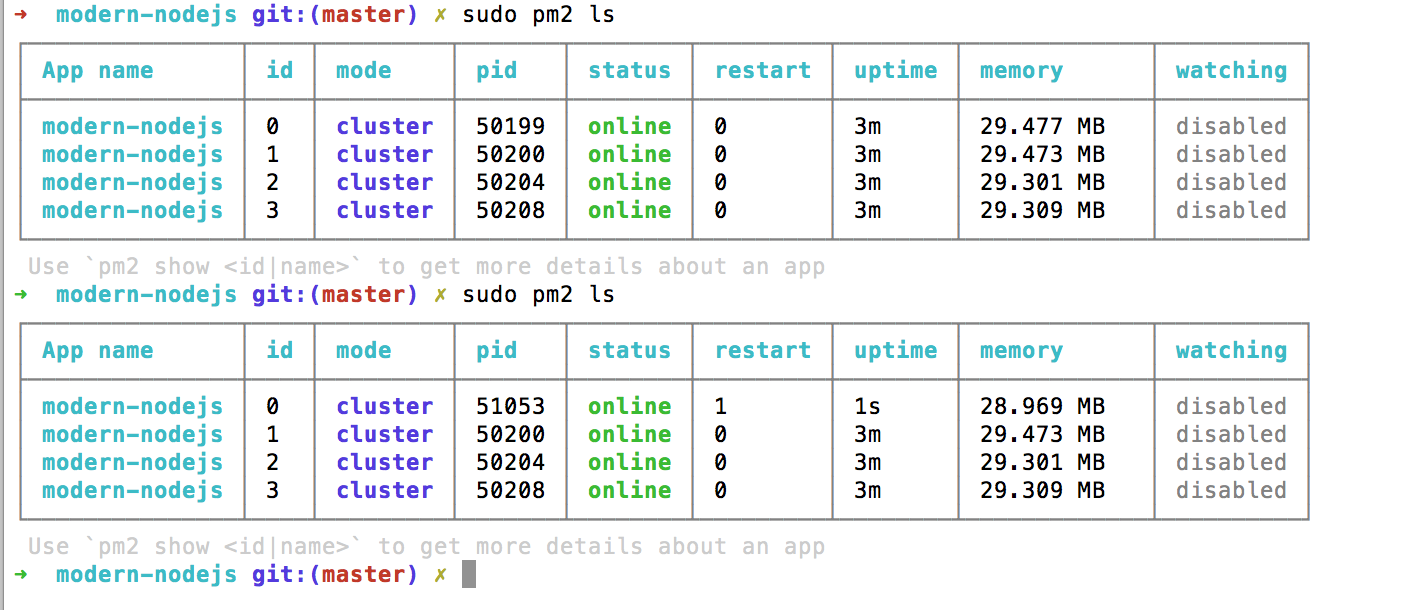Click the 'memory' header in second table
This screenshot has height=610, width=1402.
[1021, 351]
